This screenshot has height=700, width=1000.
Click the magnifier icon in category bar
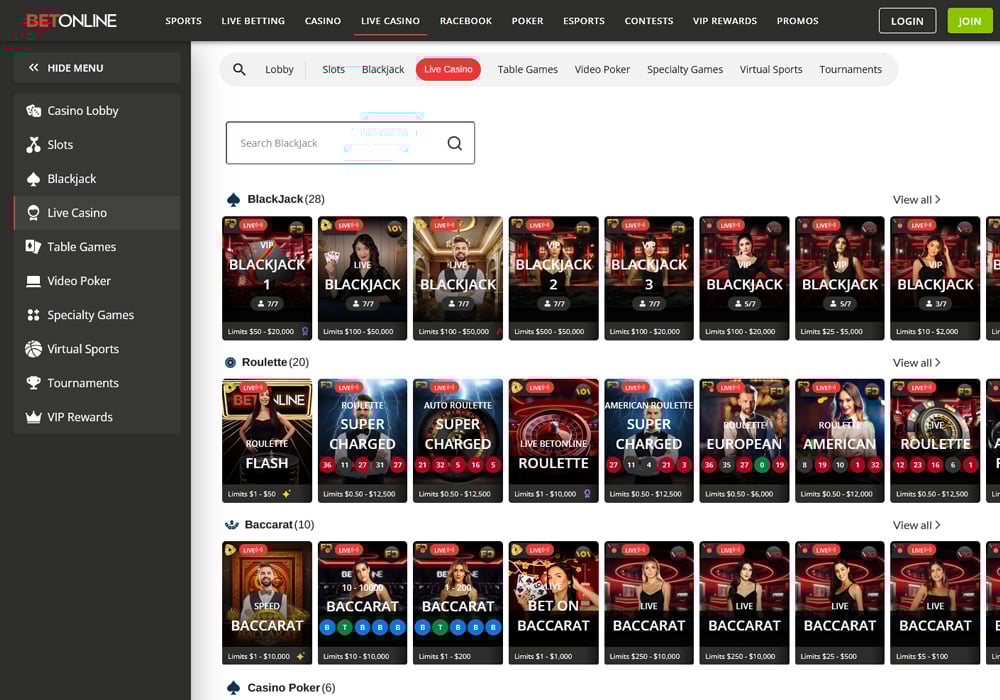(x=239, y=70)
